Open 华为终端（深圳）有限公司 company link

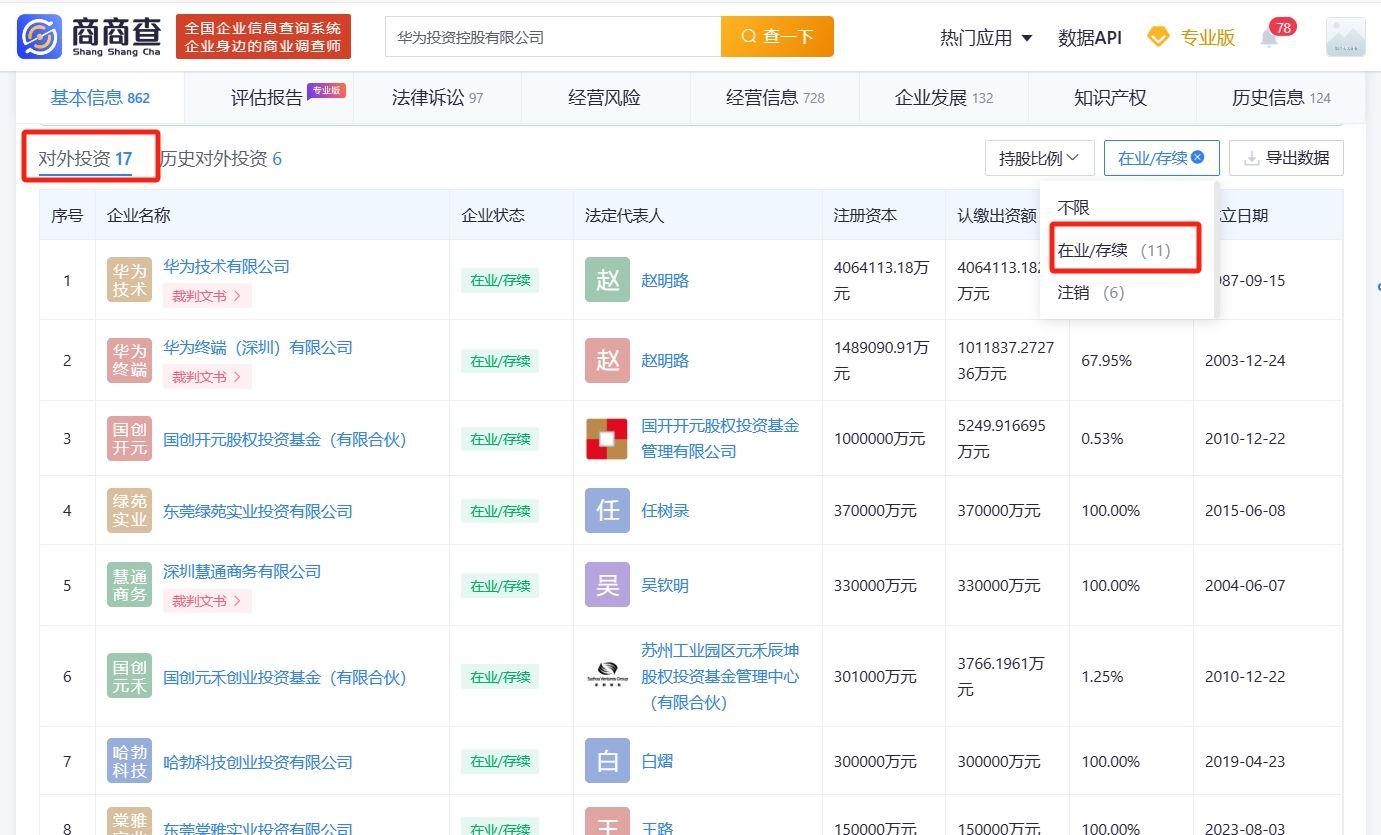pyautogui.click(x=258, y=347)
